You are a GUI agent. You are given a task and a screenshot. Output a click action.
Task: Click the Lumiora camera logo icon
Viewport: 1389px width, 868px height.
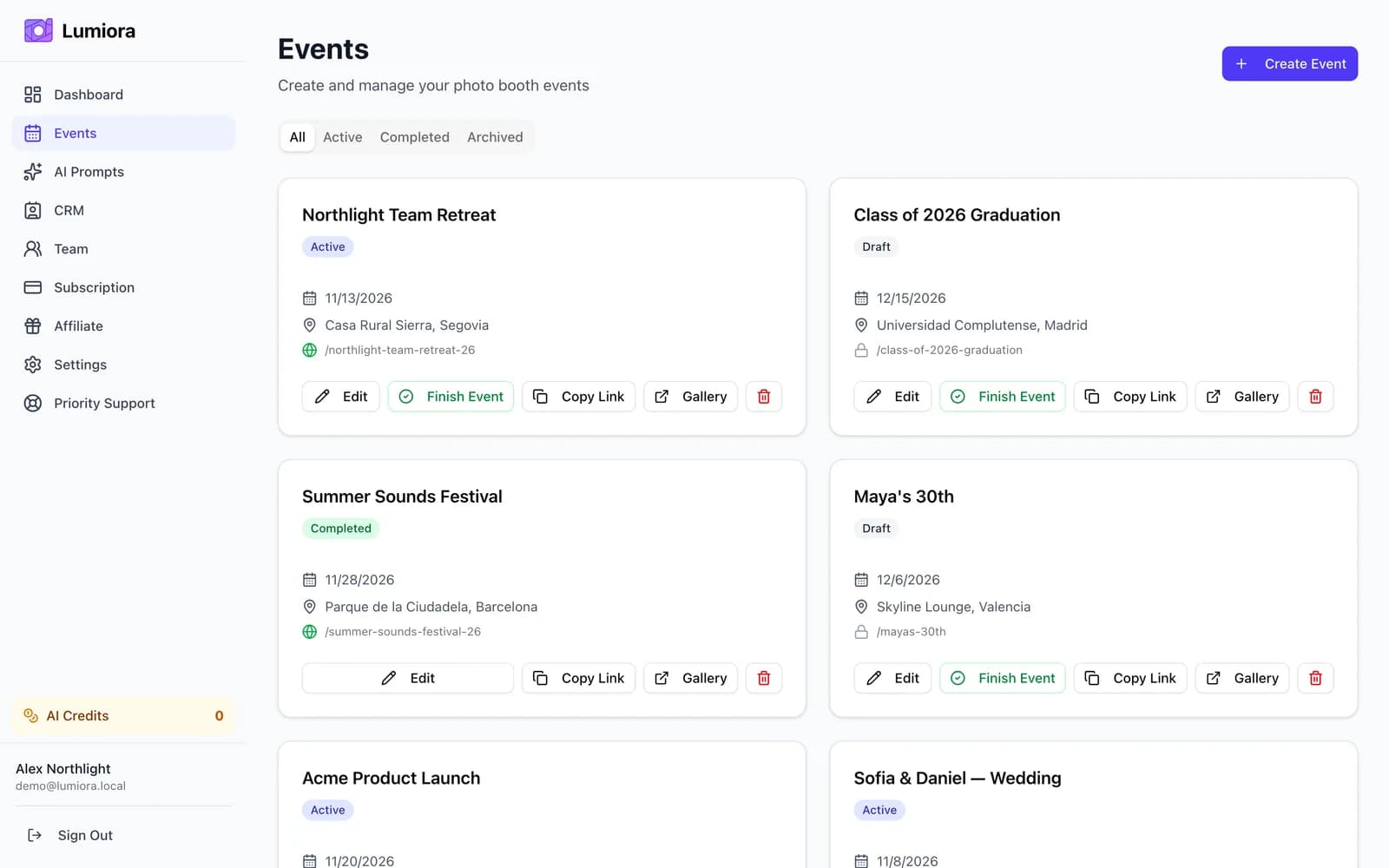38,30
